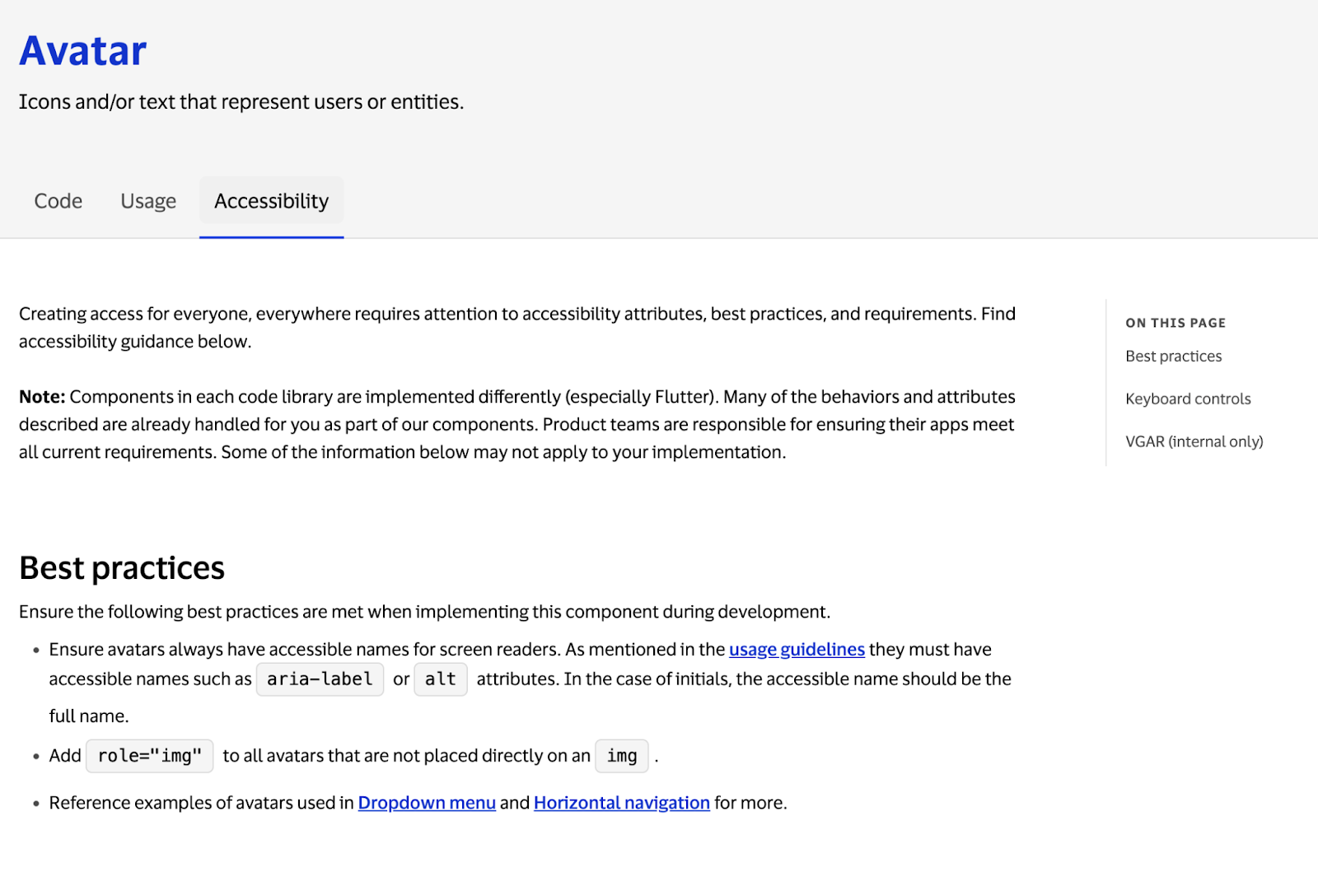Click the role="img" code snippet
1318x896 pixels.
[149, 755]
